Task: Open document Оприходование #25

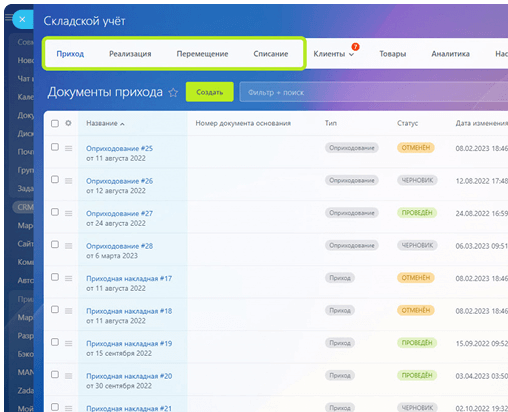Action: tap(119, 148)
